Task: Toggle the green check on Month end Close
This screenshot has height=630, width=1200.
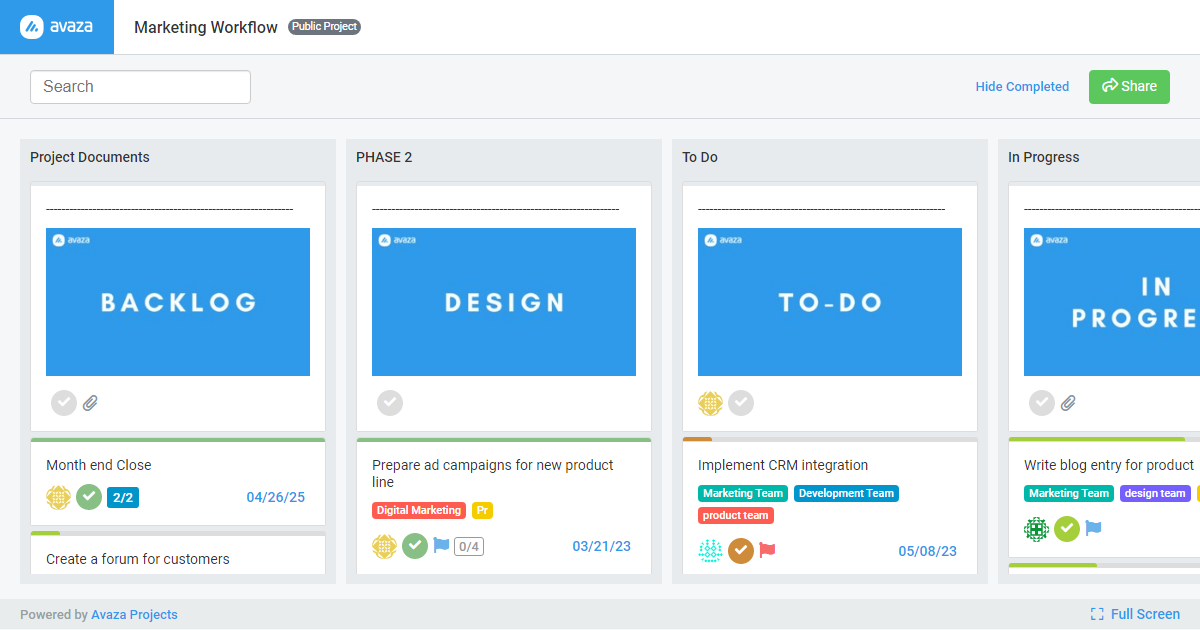Action: [x=89, y=497]
